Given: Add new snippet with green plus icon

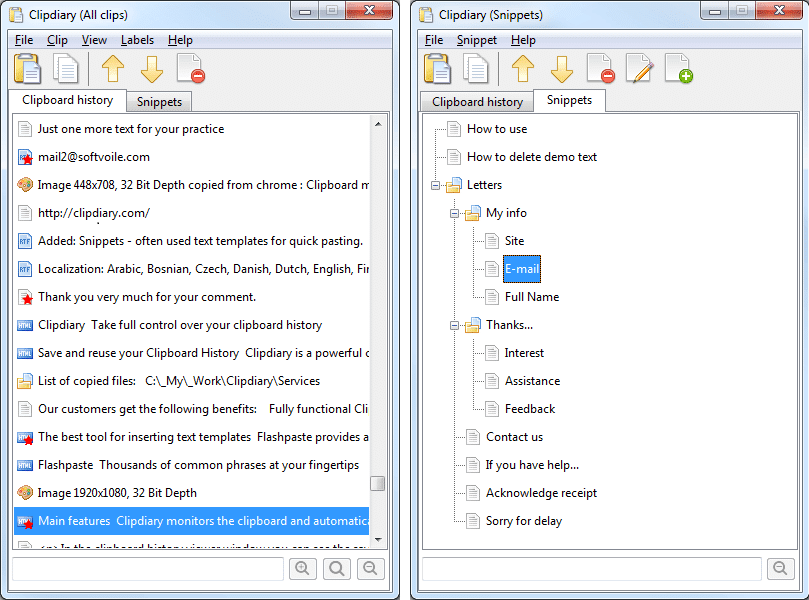Looking at the screenshot, I should 679,68.
